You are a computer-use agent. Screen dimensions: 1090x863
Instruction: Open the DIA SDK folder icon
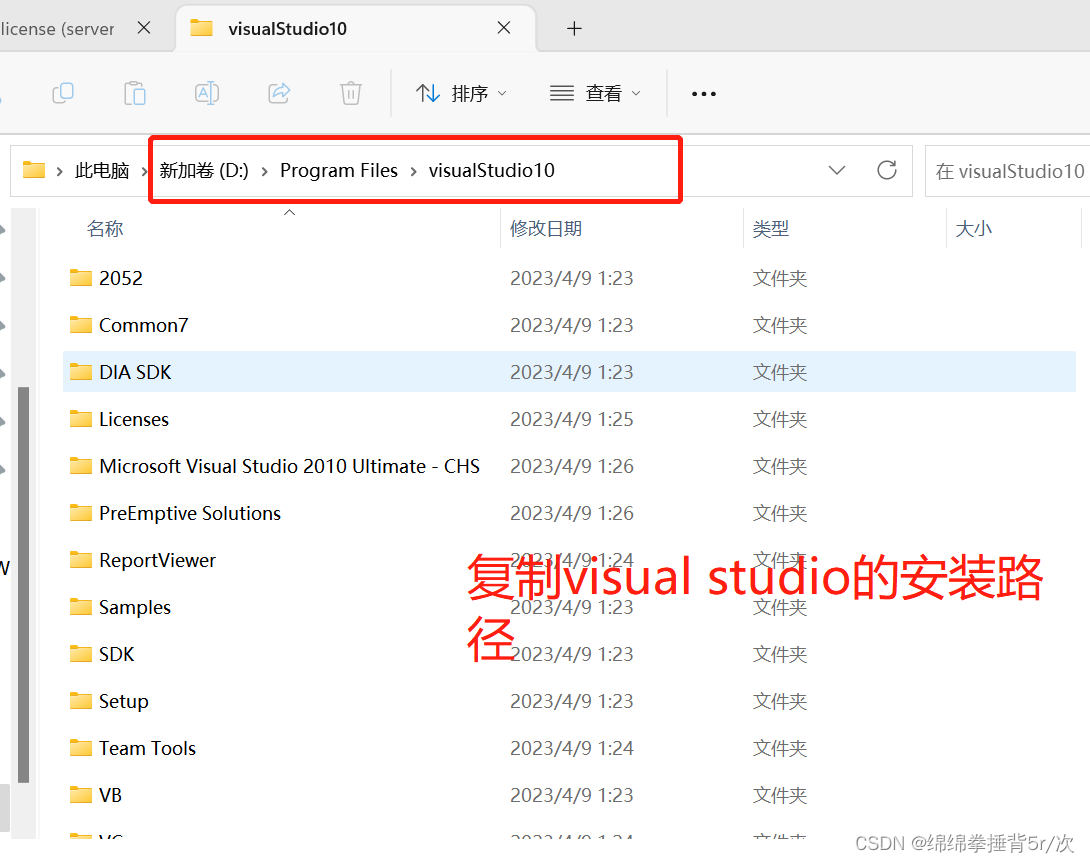80,371
